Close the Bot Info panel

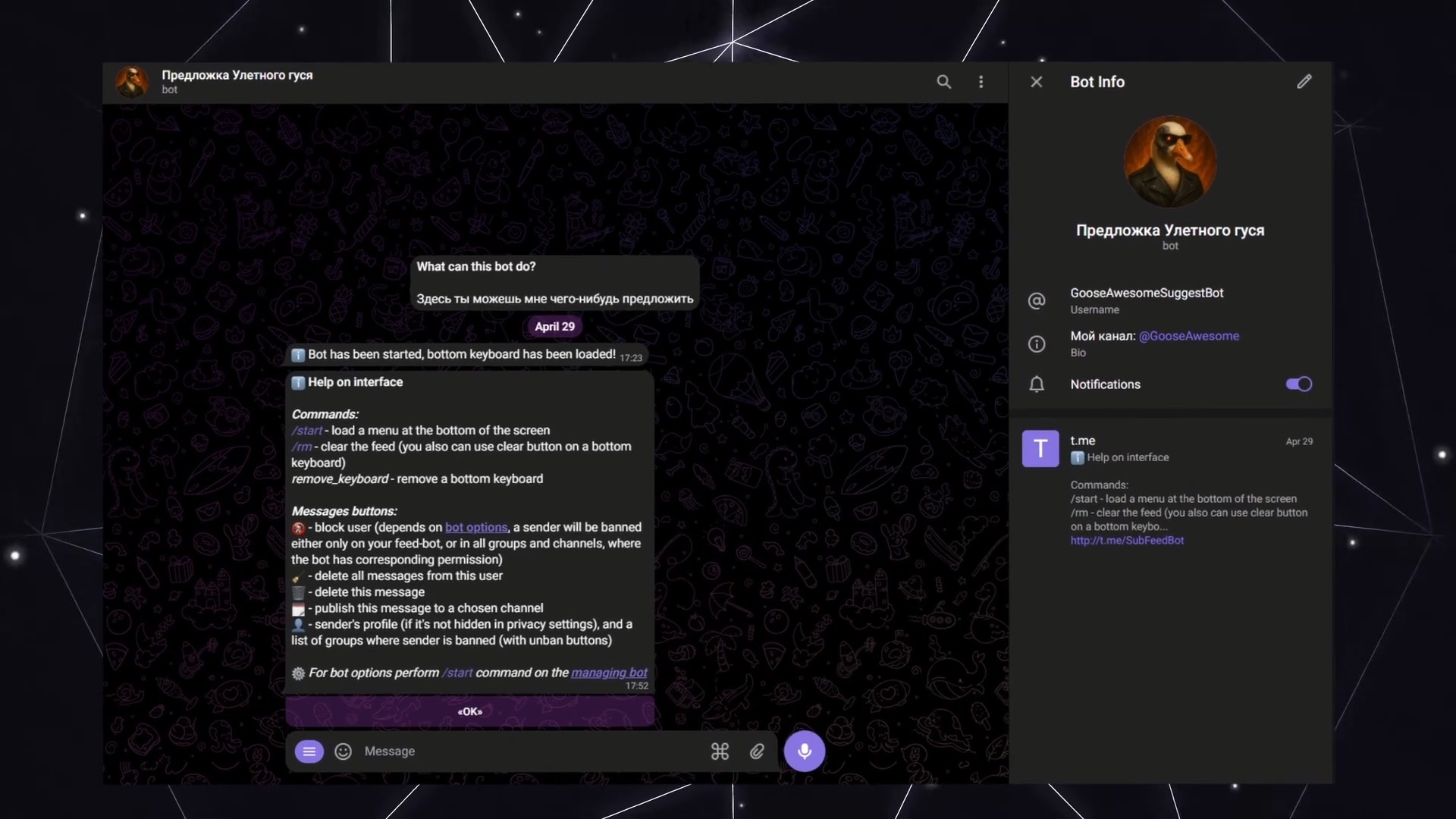tap(1036, 82)
